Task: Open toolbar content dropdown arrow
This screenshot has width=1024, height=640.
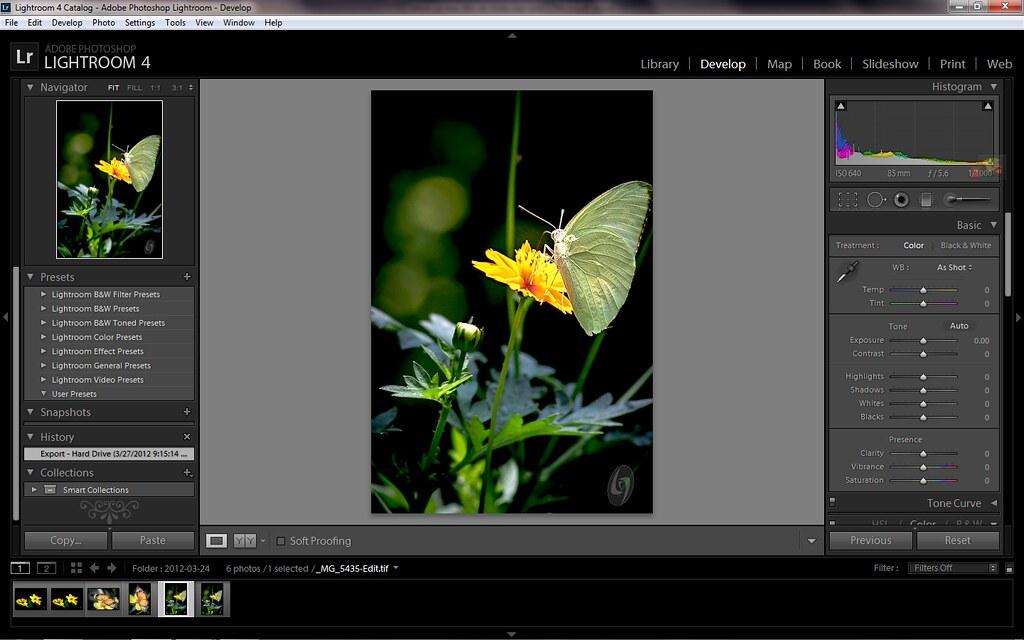Action: [x=812, y=541]
